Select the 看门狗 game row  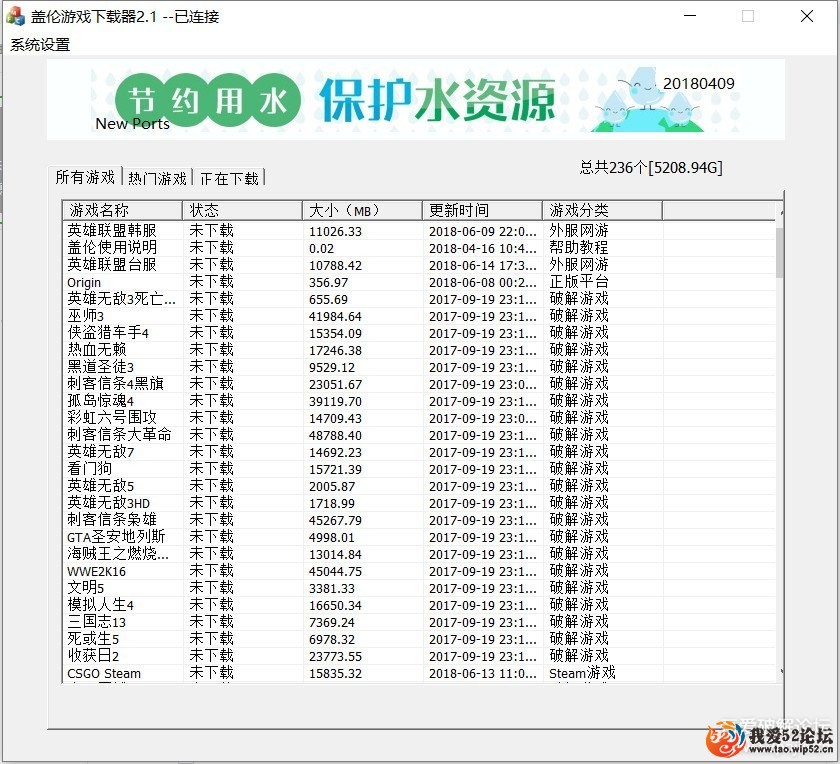[419, 469]
